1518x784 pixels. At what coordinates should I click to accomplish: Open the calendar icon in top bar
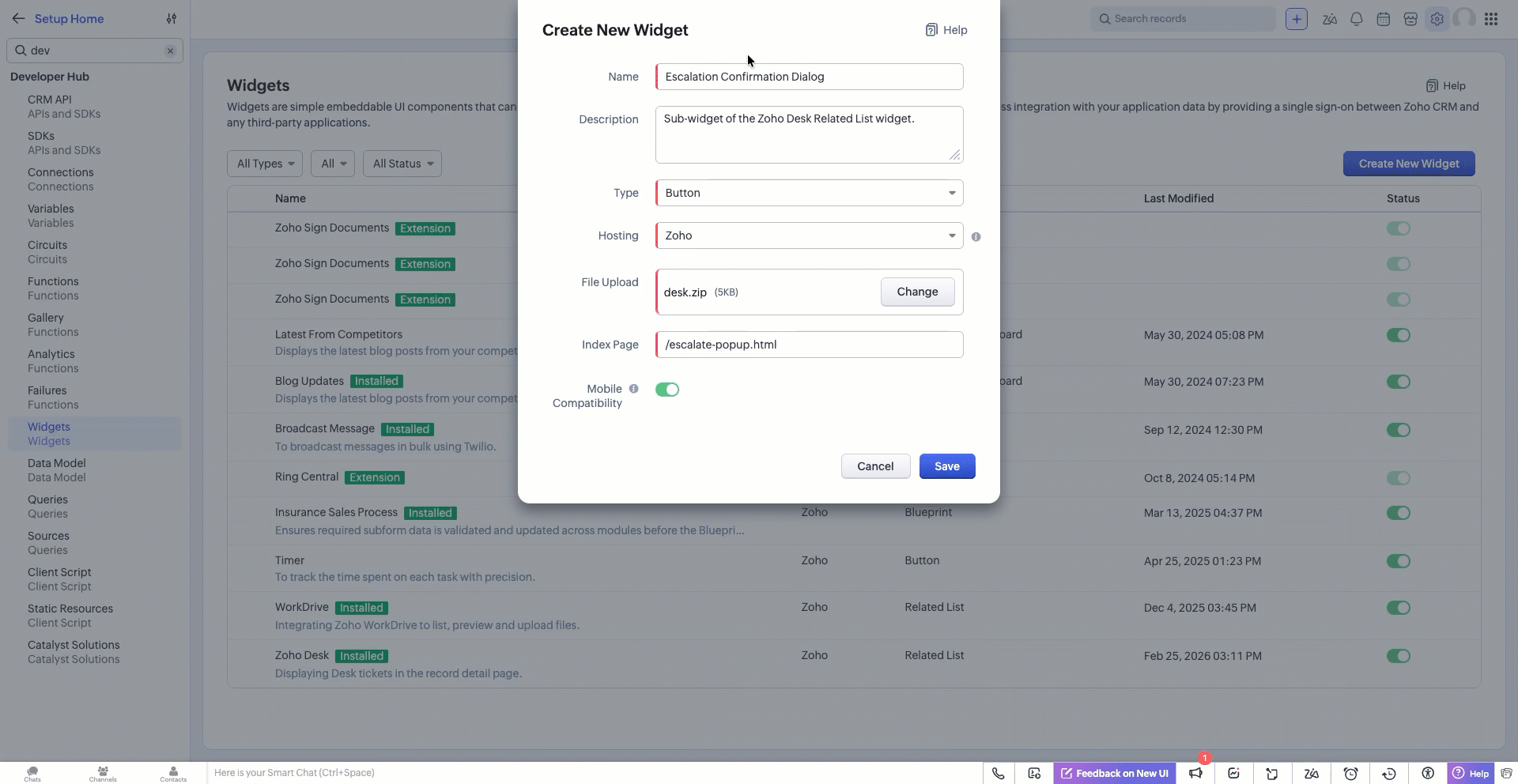[1384, 19]
